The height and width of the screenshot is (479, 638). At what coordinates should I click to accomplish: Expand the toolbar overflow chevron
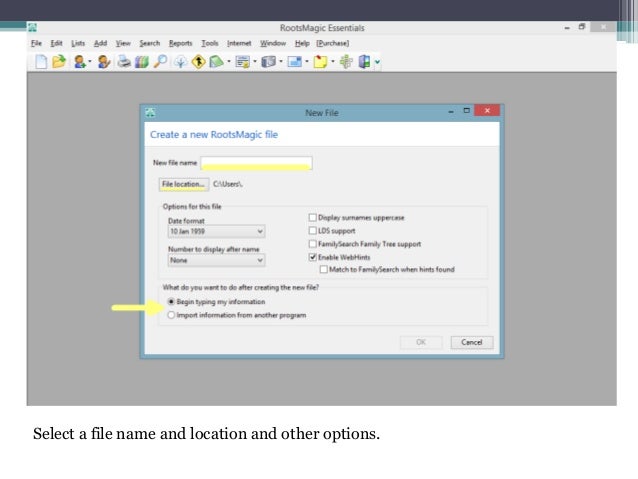(378, 62)
